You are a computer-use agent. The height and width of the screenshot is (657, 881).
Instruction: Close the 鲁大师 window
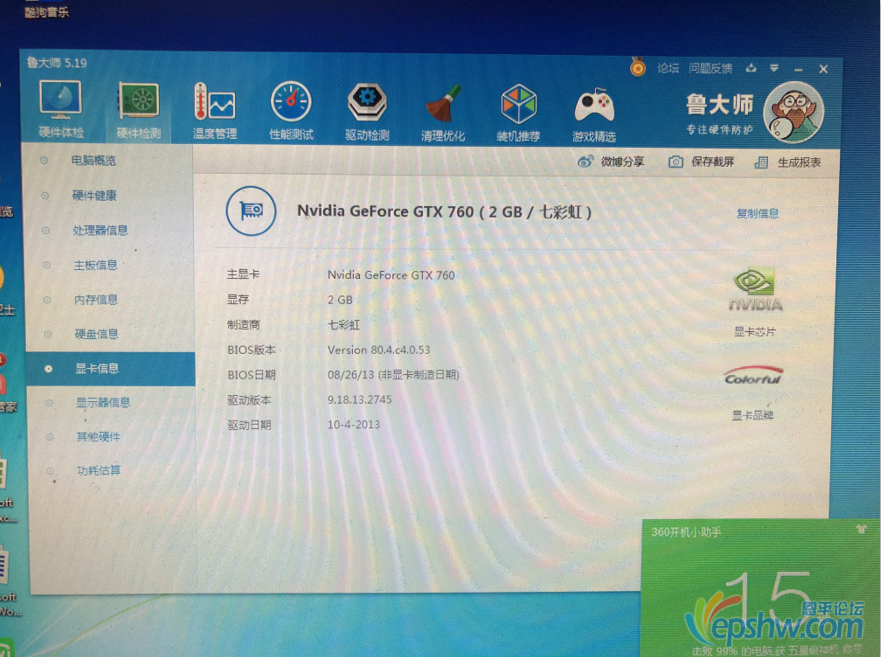coord(824,69)
